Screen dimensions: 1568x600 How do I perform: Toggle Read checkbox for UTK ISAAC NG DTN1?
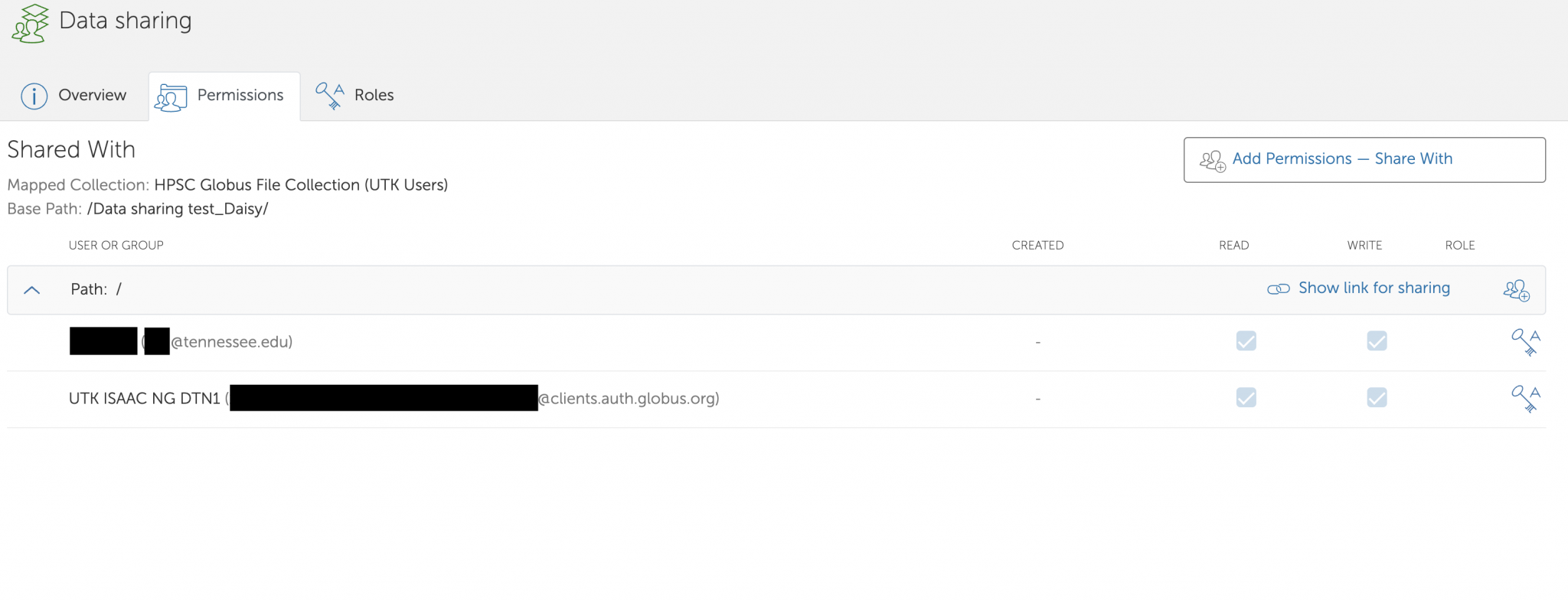[x=1246, y=398]
